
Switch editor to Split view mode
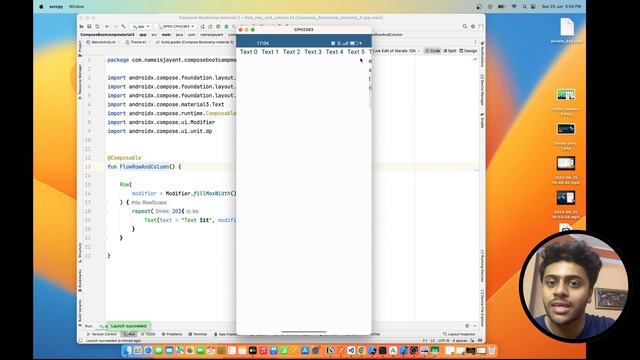point(450,51)
